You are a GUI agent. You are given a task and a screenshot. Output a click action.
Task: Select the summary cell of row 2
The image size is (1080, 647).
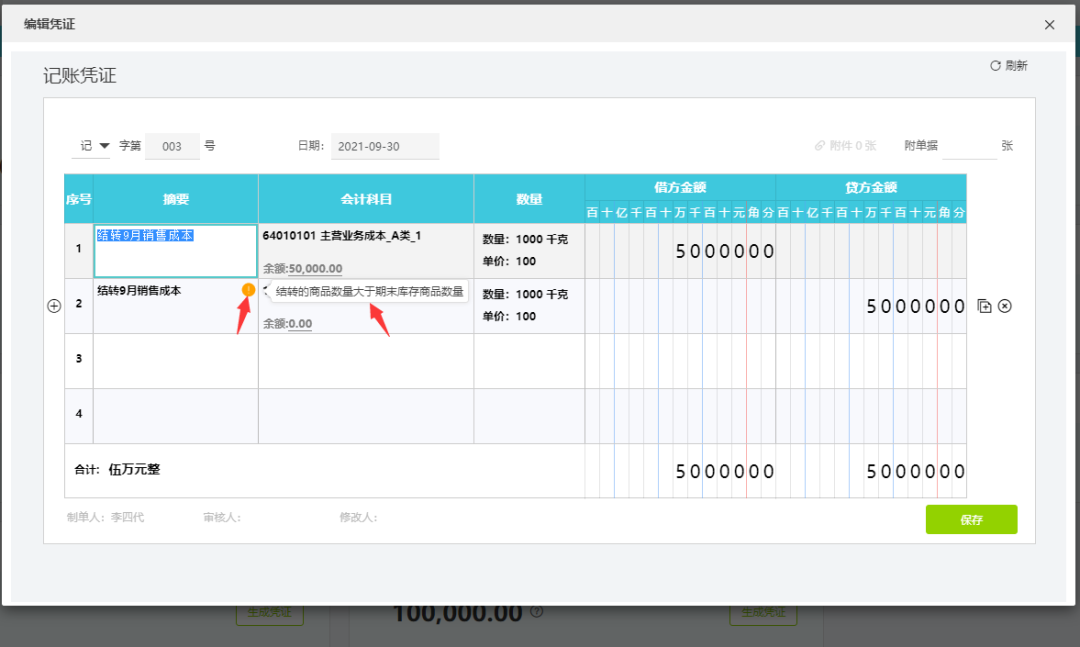tap(176, 306)
